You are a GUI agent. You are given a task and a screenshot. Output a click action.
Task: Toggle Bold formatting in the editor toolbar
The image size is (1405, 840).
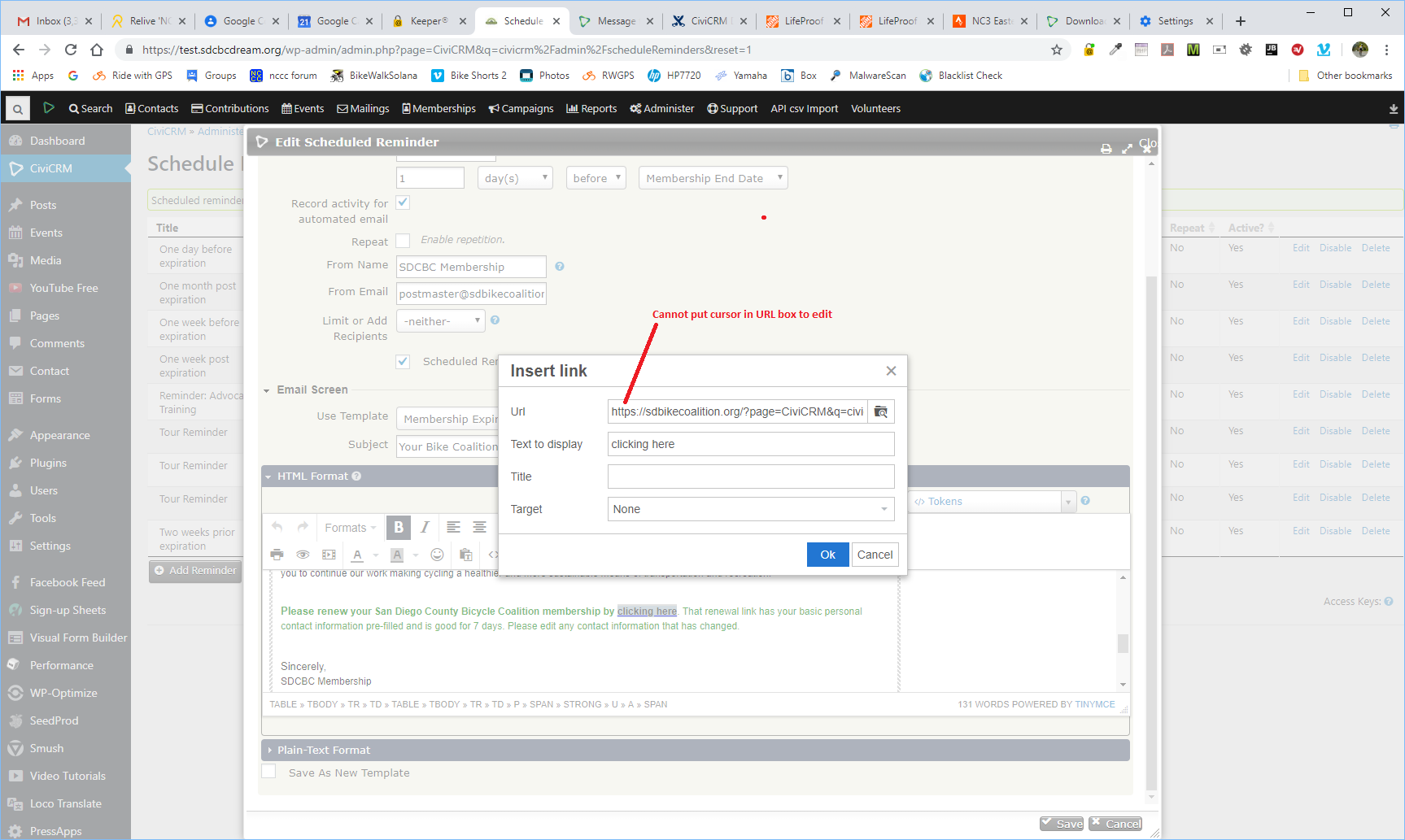(x=399, y=528)
